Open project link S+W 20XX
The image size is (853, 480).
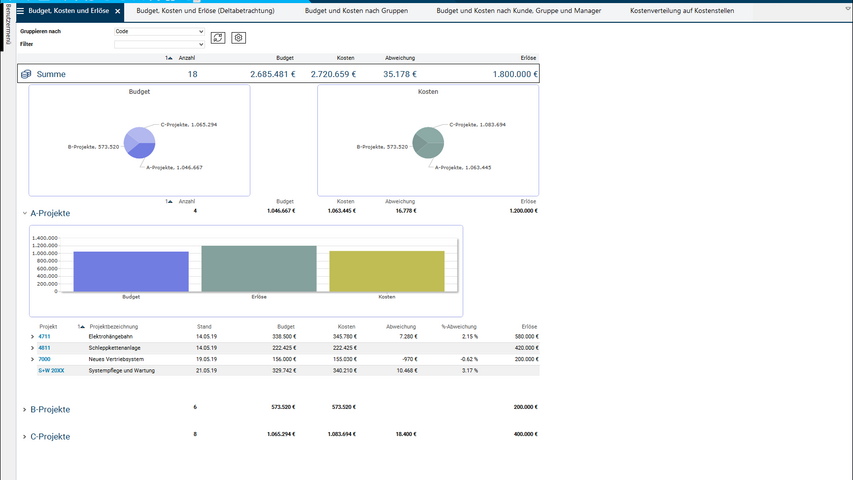(x=51, y=370)
